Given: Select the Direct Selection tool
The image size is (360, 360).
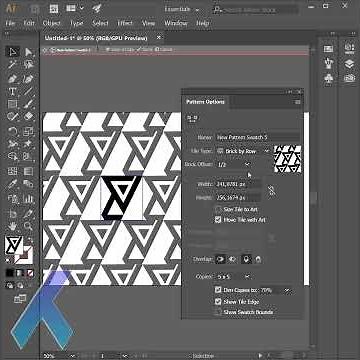Looking at the screenshot, I should 29,52.
